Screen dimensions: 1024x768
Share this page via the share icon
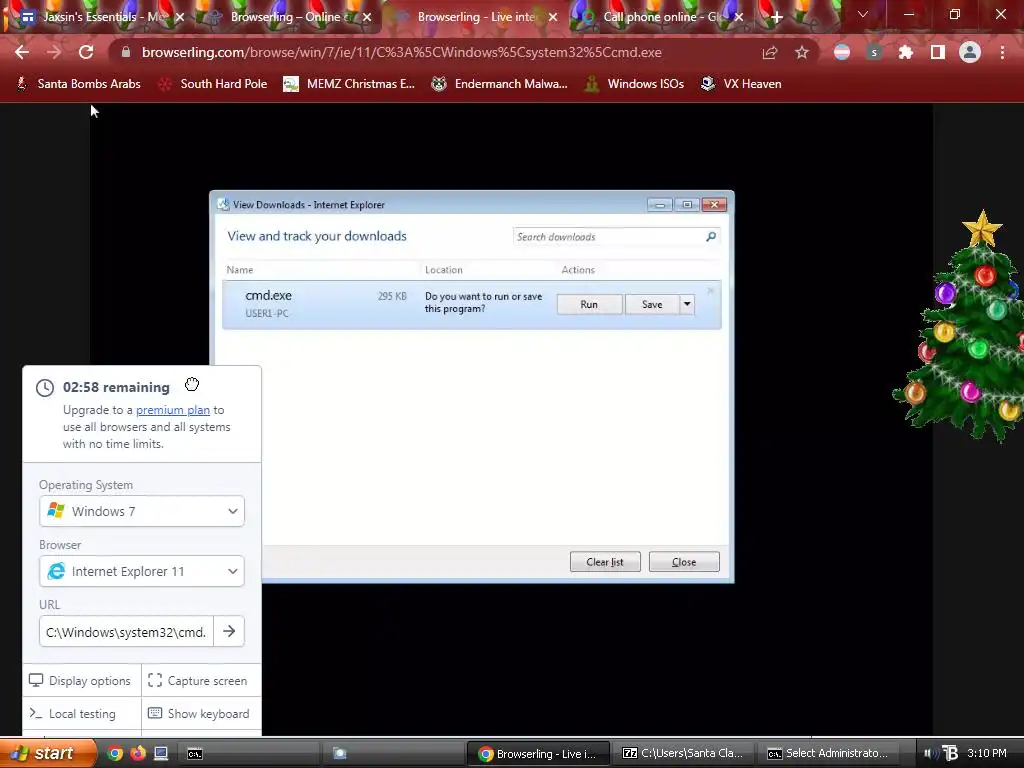pos(770,52)
